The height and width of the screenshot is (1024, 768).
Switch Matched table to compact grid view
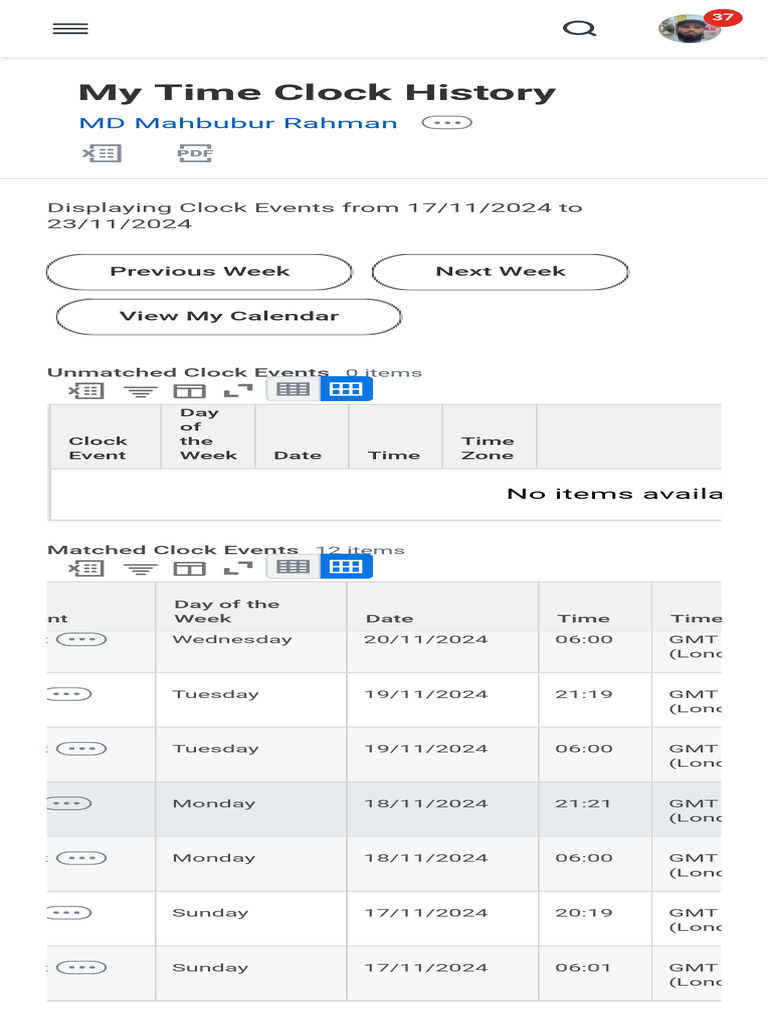pos(293,566)
